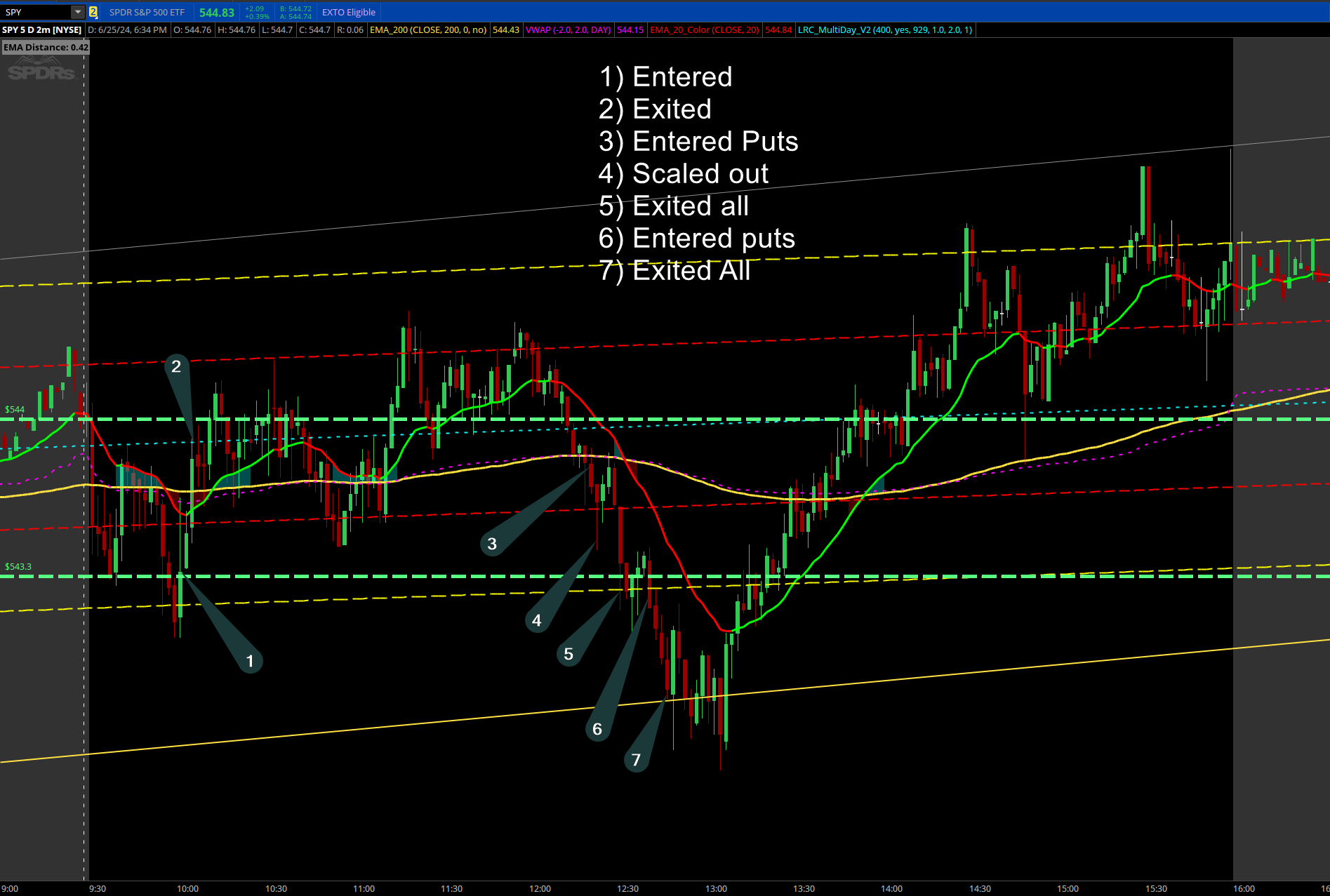This screenshot has height=896, width=1330.
Task: Select annotation bubble number 5
Action: coord(568,654)
